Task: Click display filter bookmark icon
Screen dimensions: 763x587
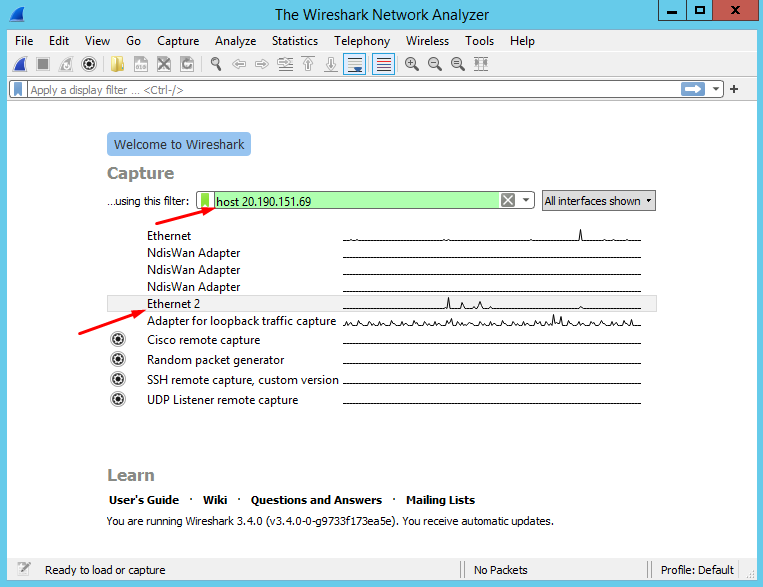Action: pyautogui.click(x=18, y=90)
